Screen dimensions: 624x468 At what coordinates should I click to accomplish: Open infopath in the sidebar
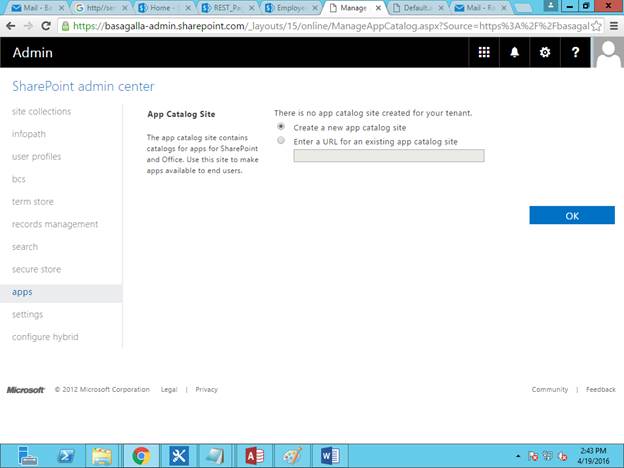[x=29, y=134]
